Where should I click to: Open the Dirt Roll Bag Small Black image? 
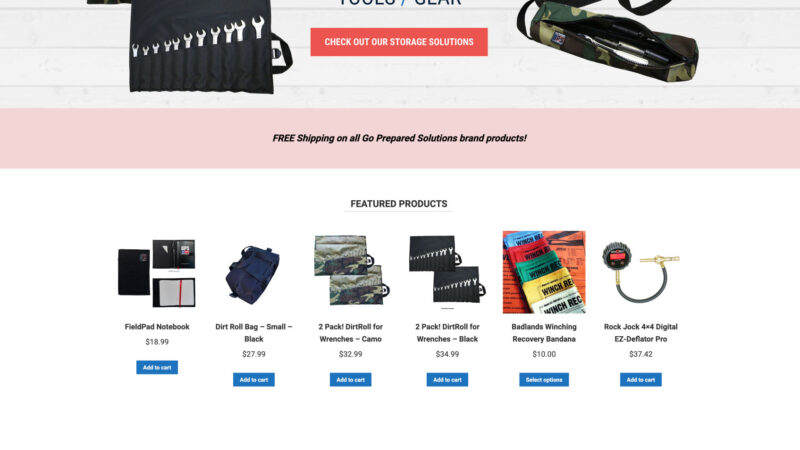[x=254, y=272]
